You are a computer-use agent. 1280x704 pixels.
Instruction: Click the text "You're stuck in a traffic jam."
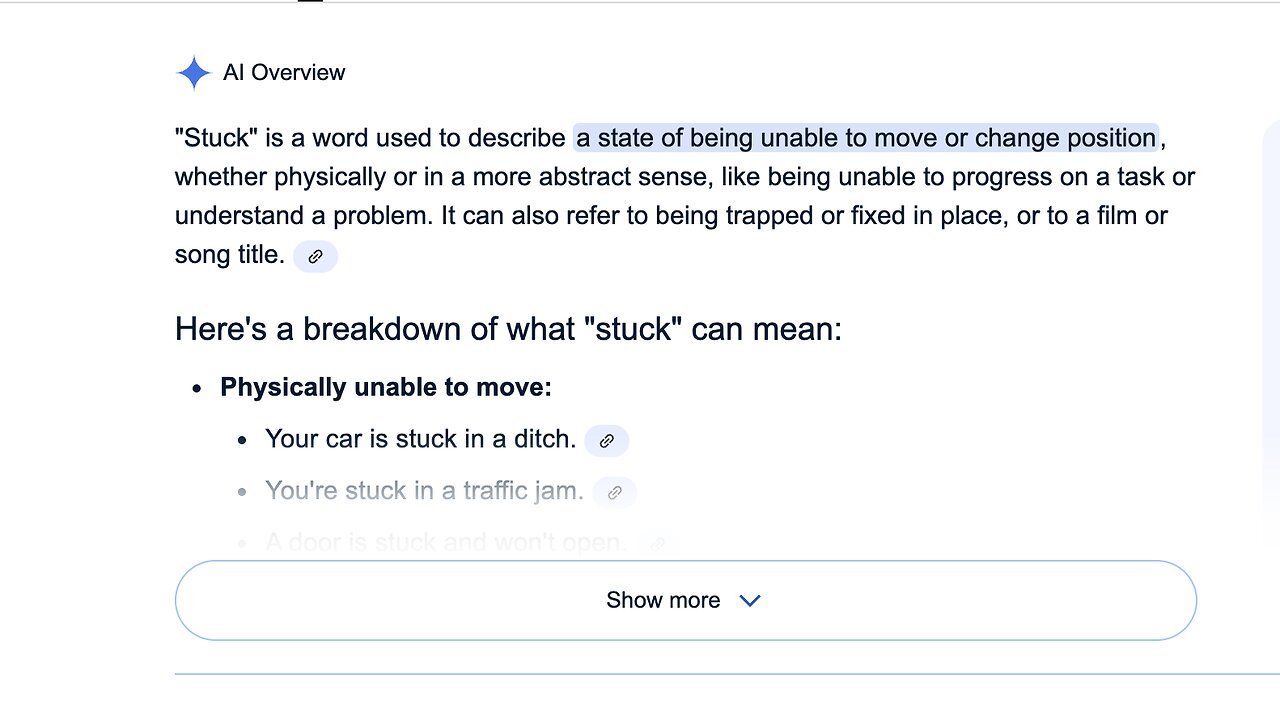click(x=424, y=491)
